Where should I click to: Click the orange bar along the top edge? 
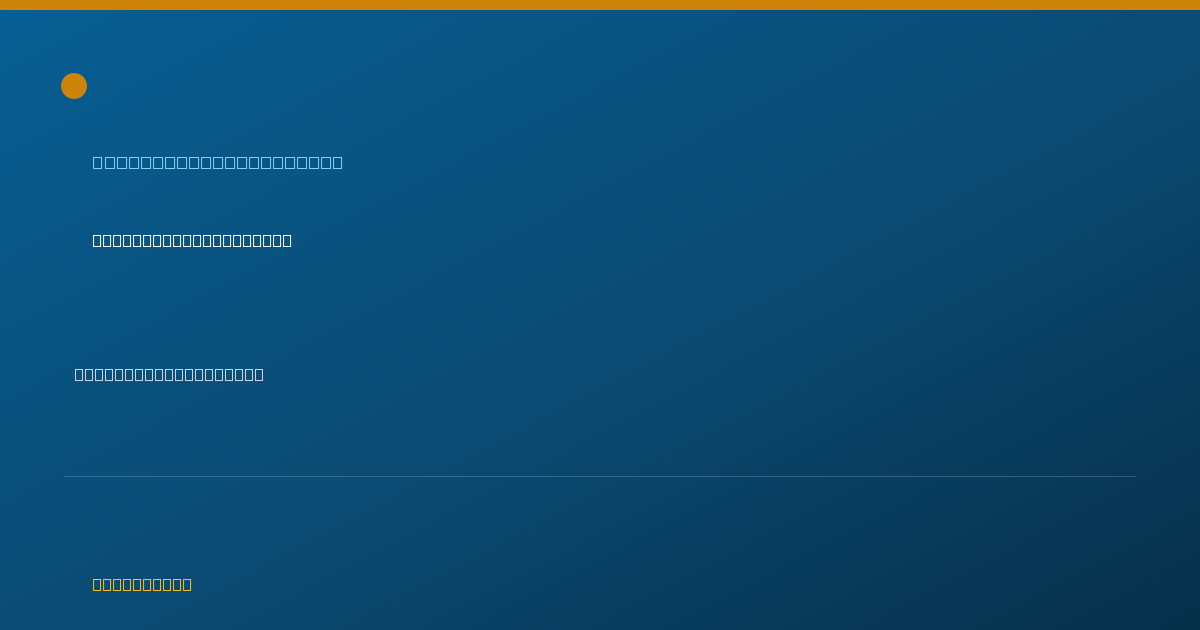click(600, 5)
